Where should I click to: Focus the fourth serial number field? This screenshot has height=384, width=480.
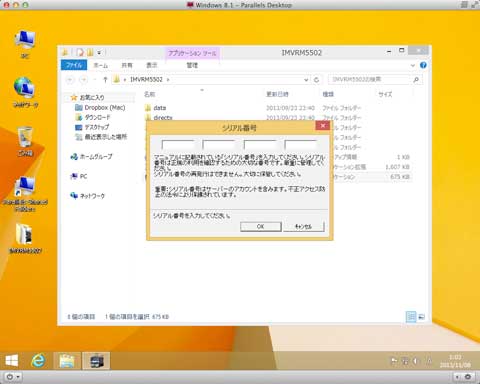pos(301,145)
